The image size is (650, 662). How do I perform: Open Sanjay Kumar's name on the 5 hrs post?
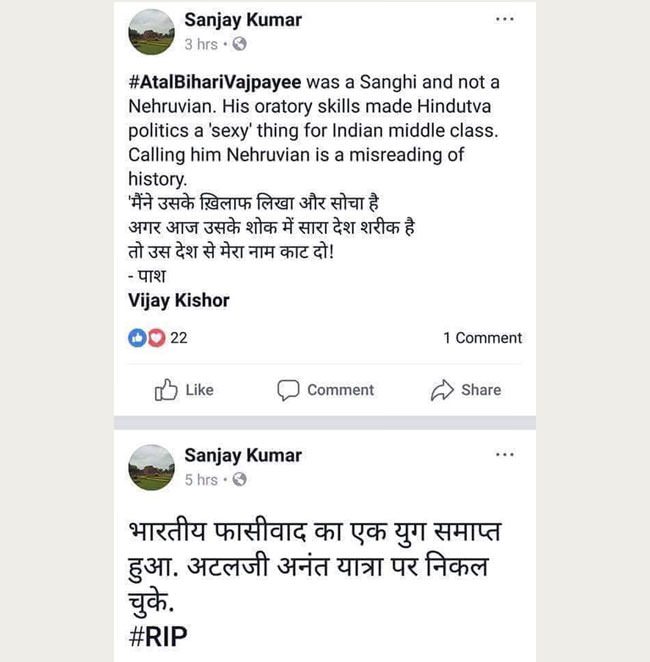coord(243,455)
